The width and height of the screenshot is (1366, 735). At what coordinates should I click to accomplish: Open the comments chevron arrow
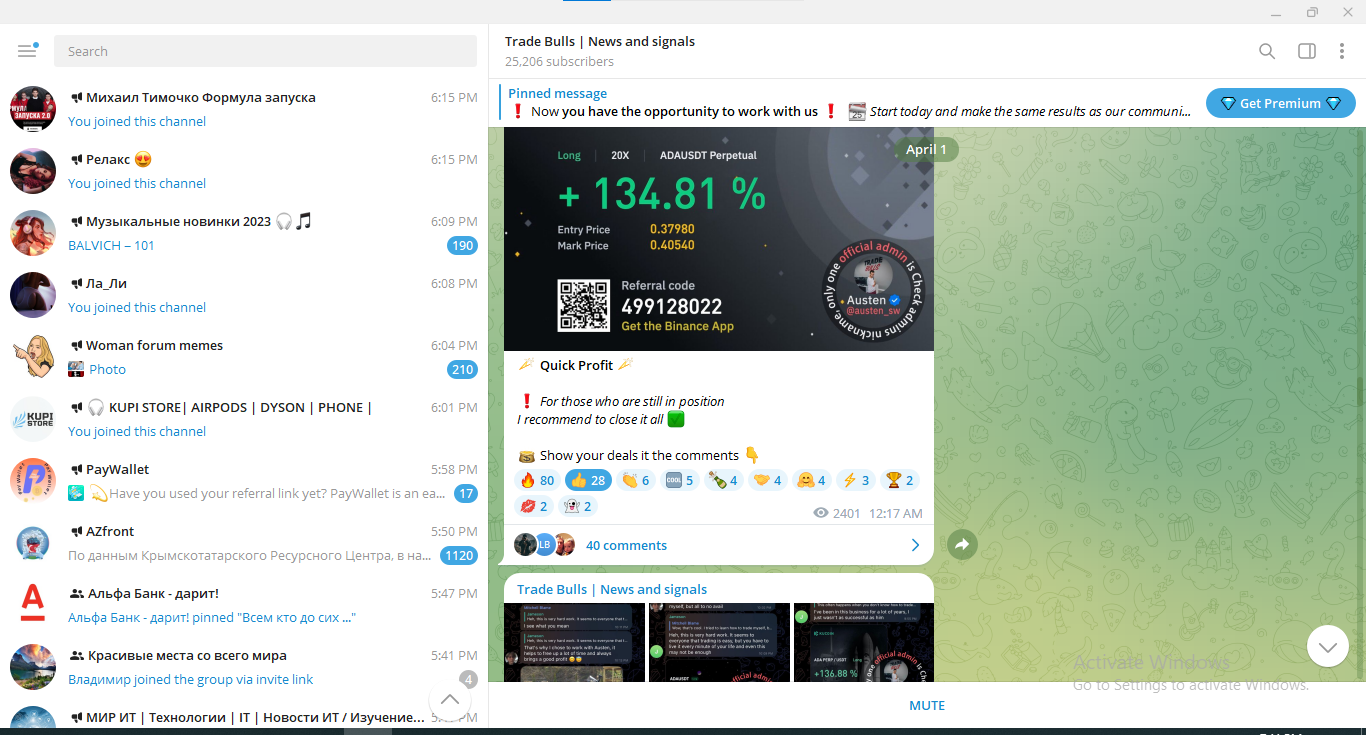point(915,545)
